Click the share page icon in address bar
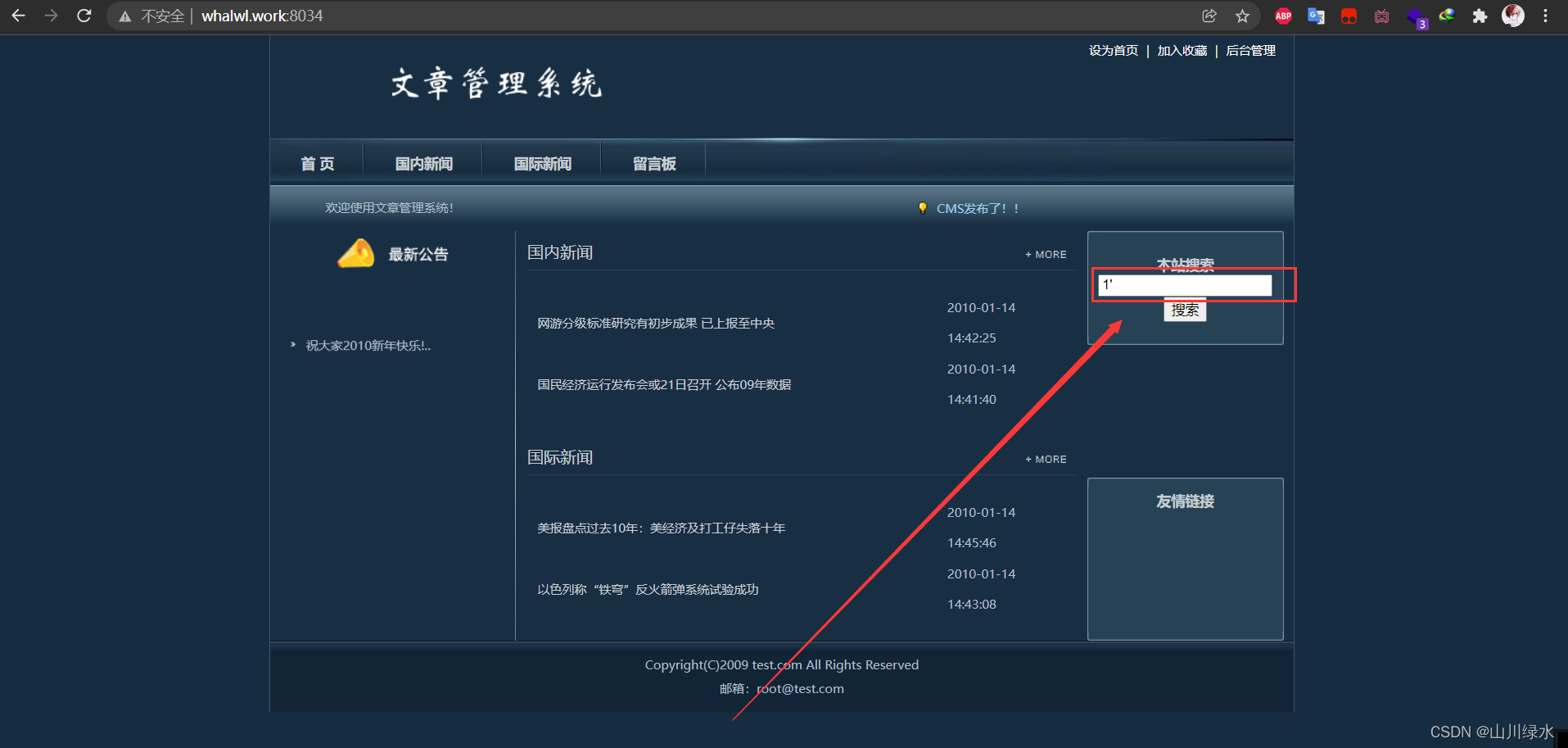The image size is (1568, 748). [x=1209, y=16]
